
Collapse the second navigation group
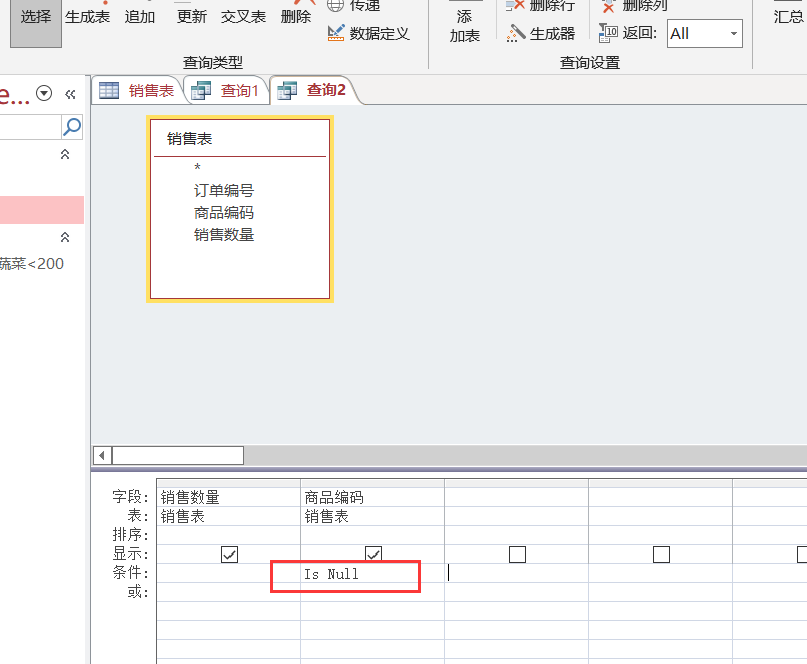(x=65, y=237)
